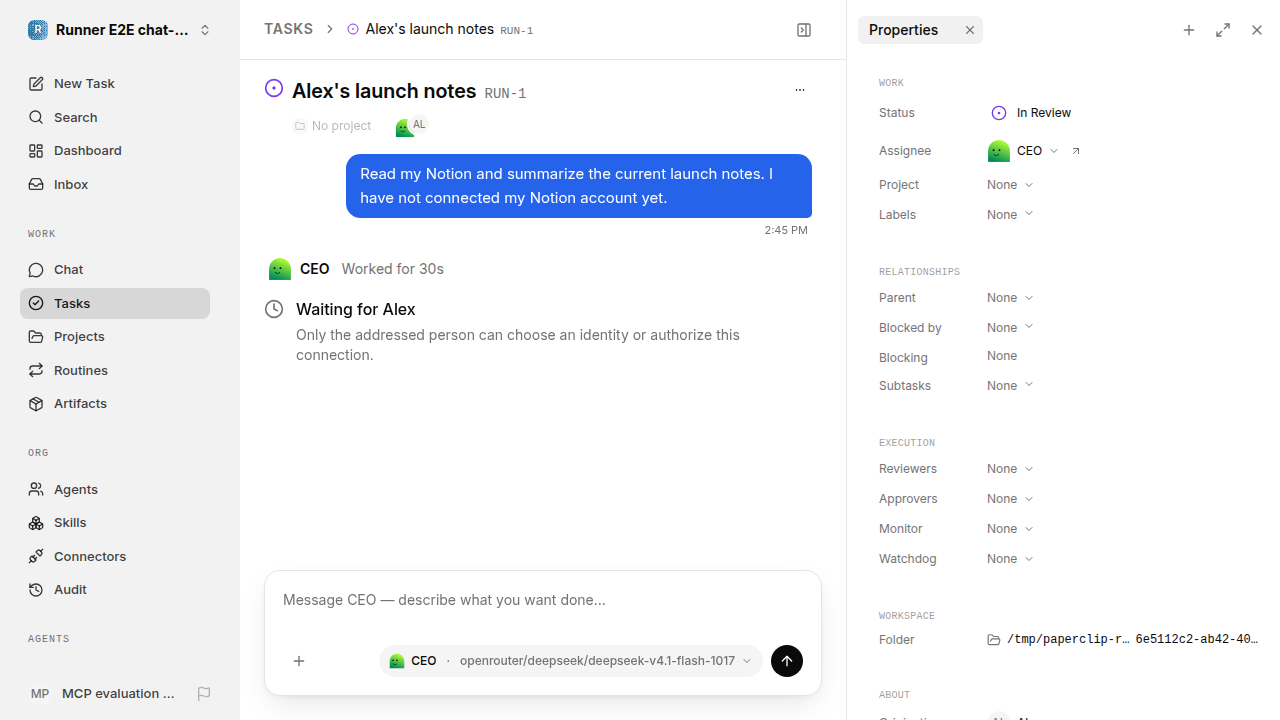This screenshot has width=1280, height=720.
Task: Toggle the side panel layout icon
Action: pyautogui.click(x=804, y=30)
